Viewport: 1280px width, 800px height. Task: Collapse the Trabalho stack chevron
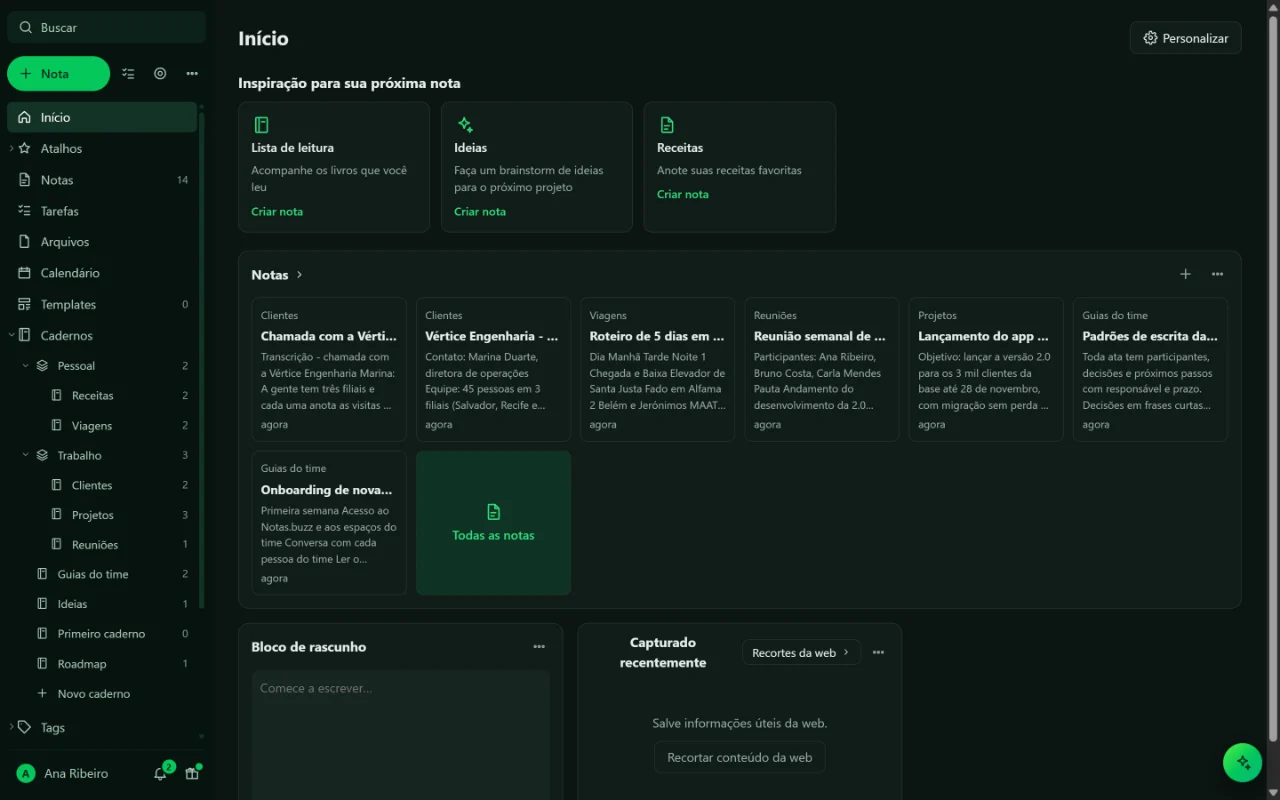tap(26, 455)
